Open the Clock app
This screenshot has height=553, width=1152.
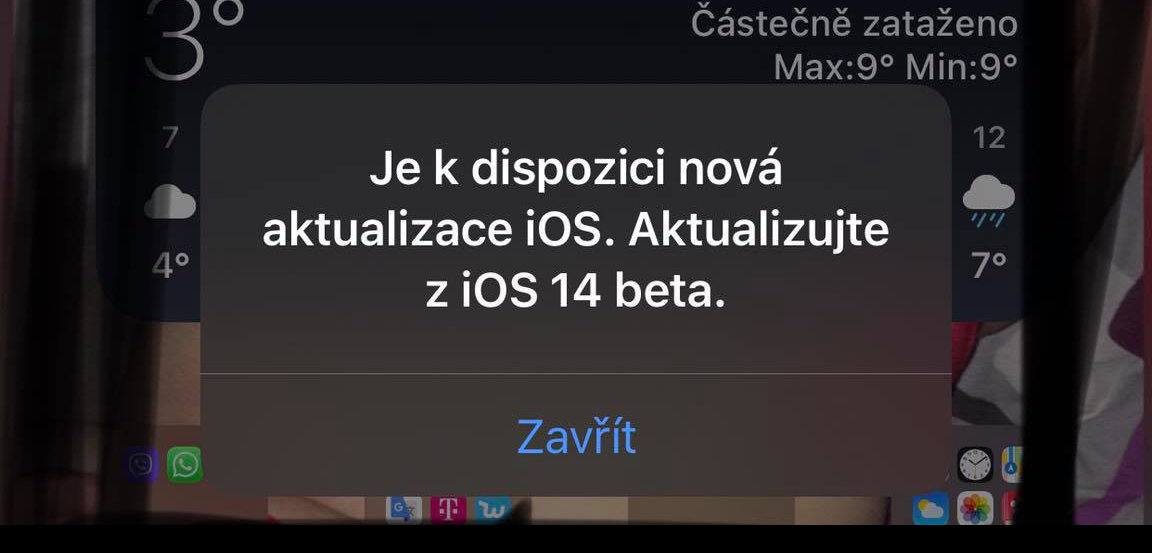coord(975,464)
